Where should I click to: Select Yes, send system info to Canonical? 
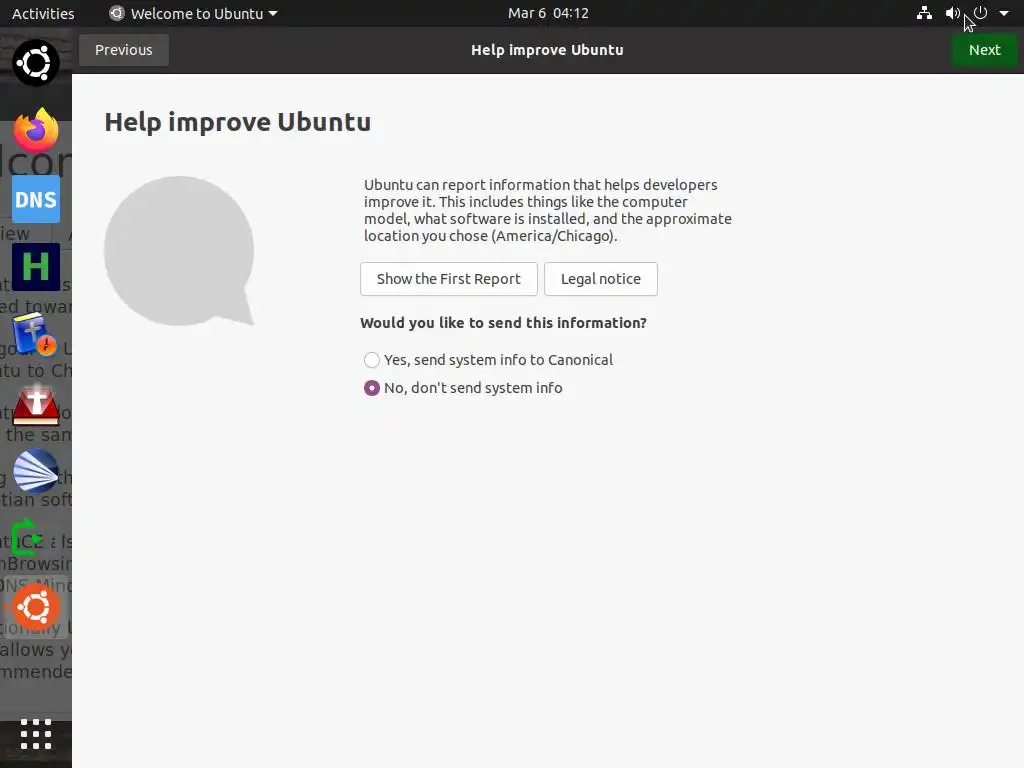tap(488, 360)
